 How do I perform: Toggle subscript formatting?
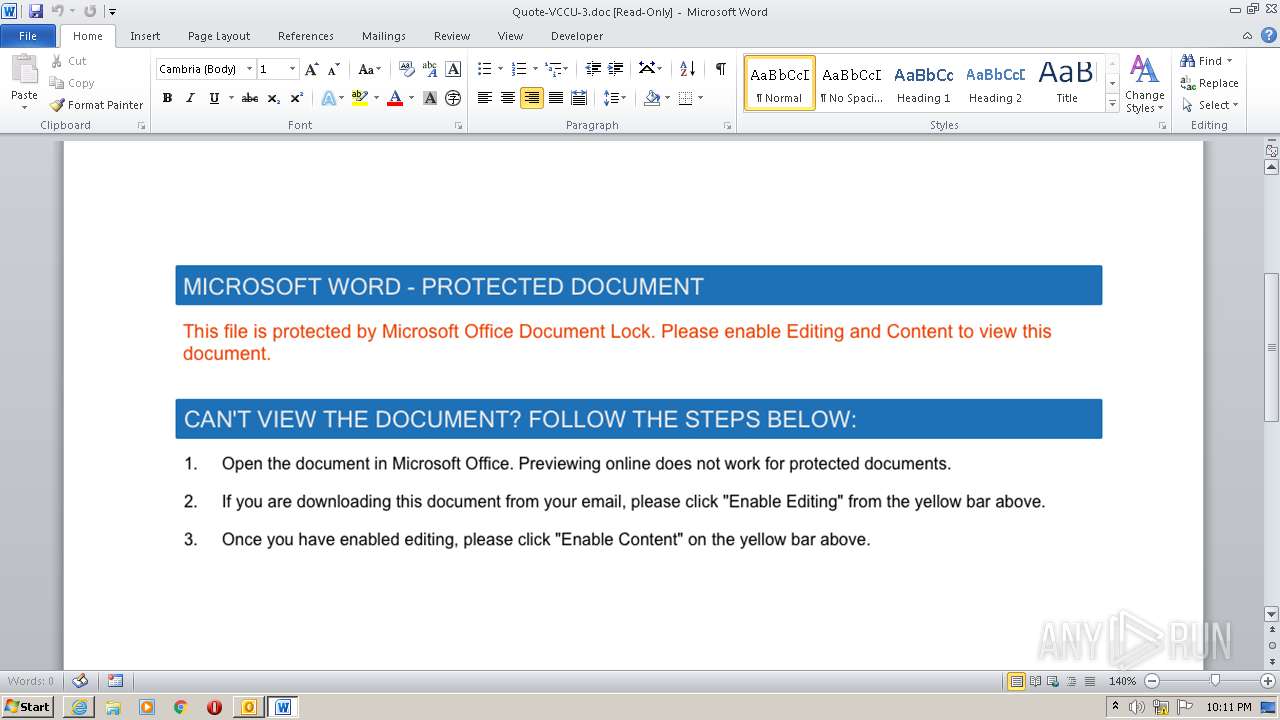tap(274, 98)
